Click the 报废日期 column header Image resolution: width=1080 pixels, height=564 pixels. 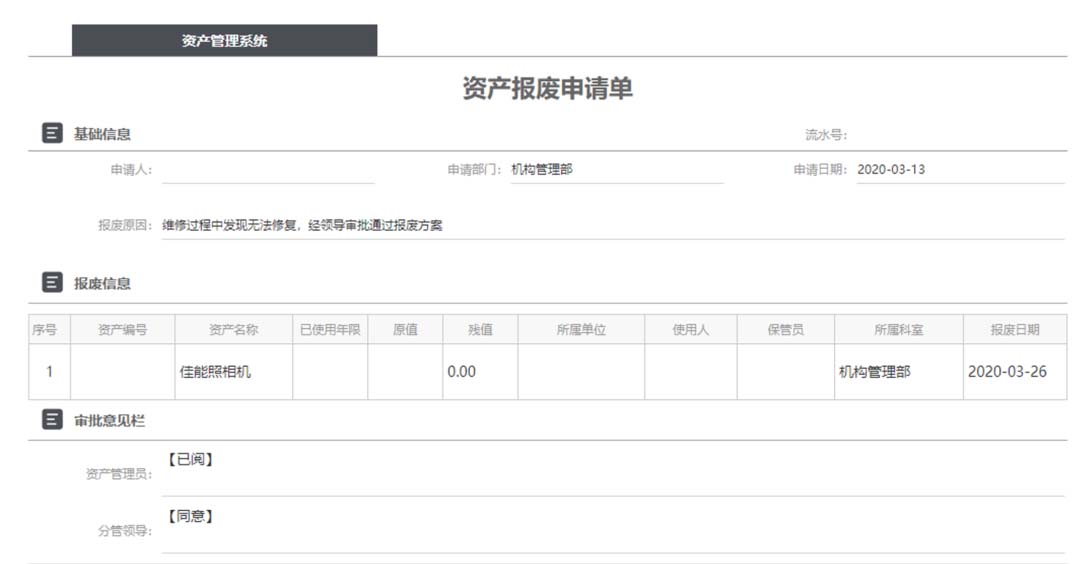coord(1015,330)
